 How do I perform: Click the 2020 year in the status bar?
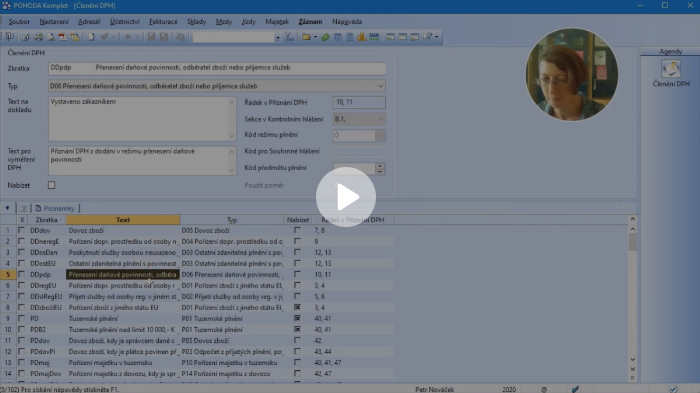(x=509, y=389)
